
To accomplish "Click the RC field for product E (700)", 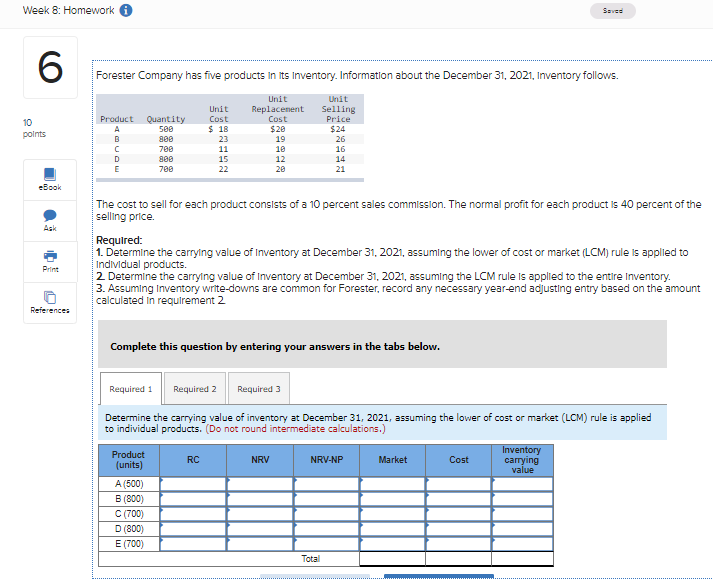I will pos(193,544).
